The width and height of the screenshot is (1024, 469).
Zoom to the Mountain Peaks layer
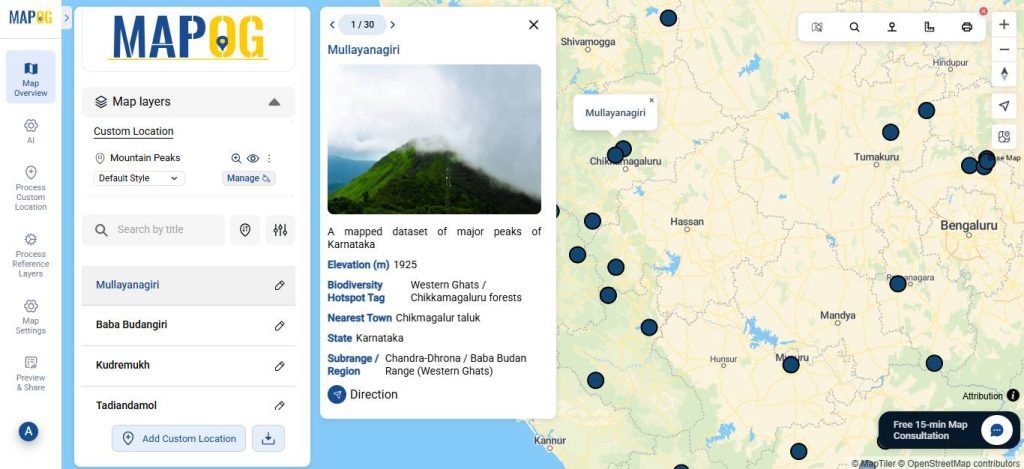236,158
